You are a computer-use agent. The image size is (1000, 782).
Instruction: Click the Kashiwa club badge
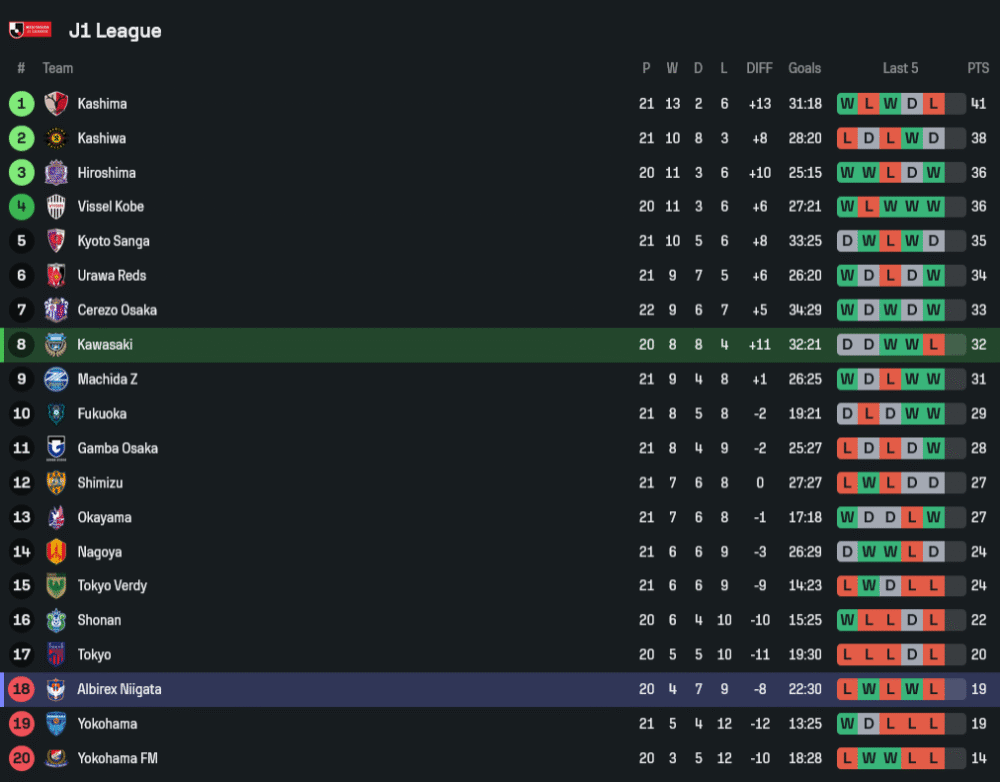[56, 138]
